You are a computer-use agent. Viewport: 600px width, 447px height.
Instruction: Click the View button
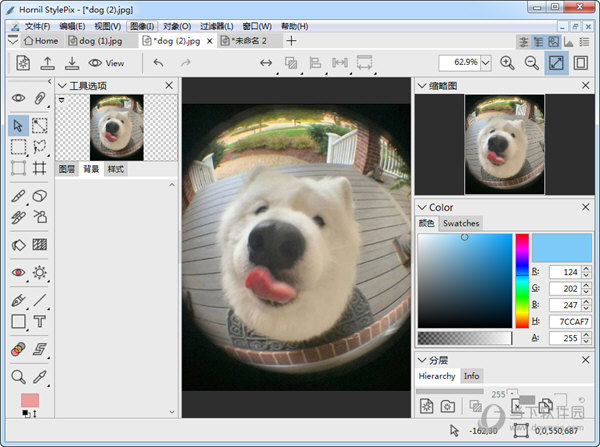[x=106, y=63]
